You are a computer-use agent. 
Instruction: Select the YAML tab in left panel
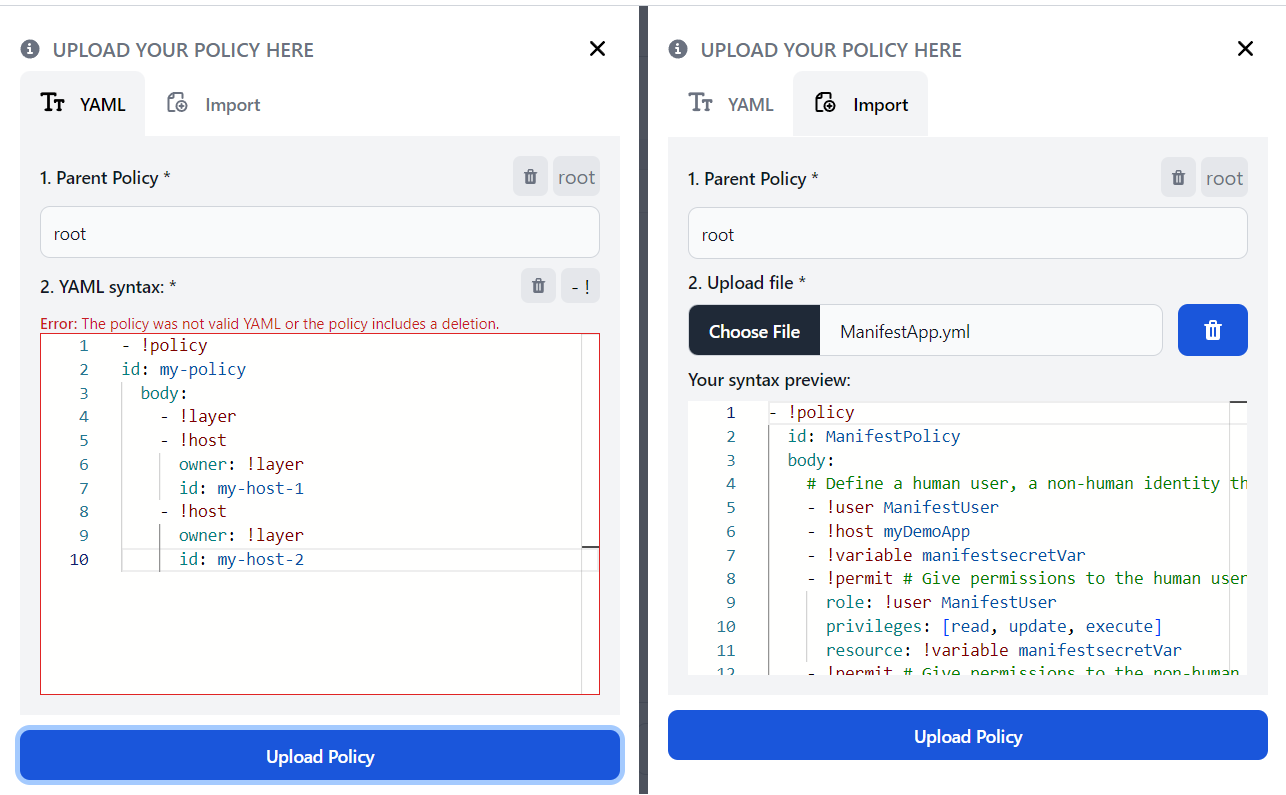coord(83,104)
